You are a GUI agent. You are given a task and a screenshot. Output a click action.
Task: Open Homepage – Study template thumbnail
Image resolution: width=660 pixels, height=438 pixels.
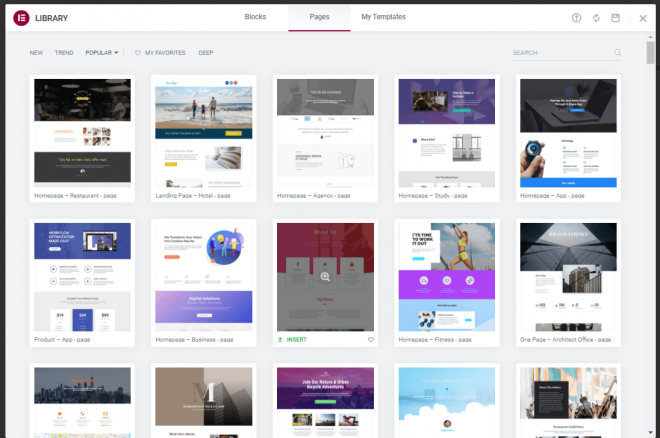(447, 133)
